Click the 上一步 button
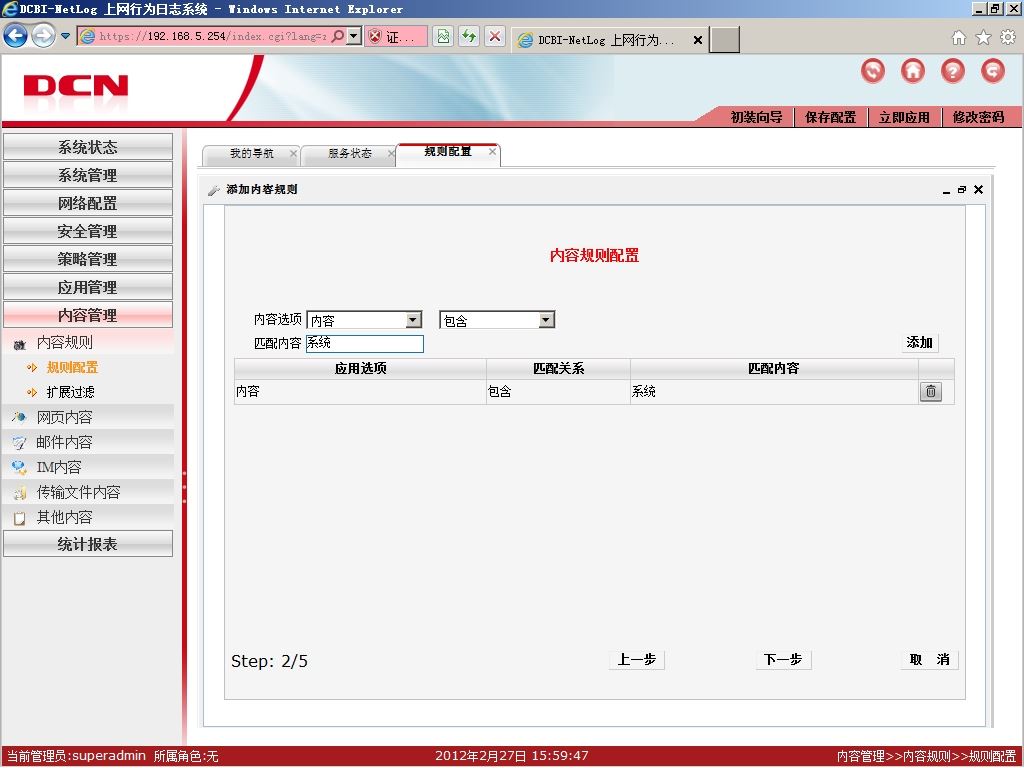 pos(637,660)
